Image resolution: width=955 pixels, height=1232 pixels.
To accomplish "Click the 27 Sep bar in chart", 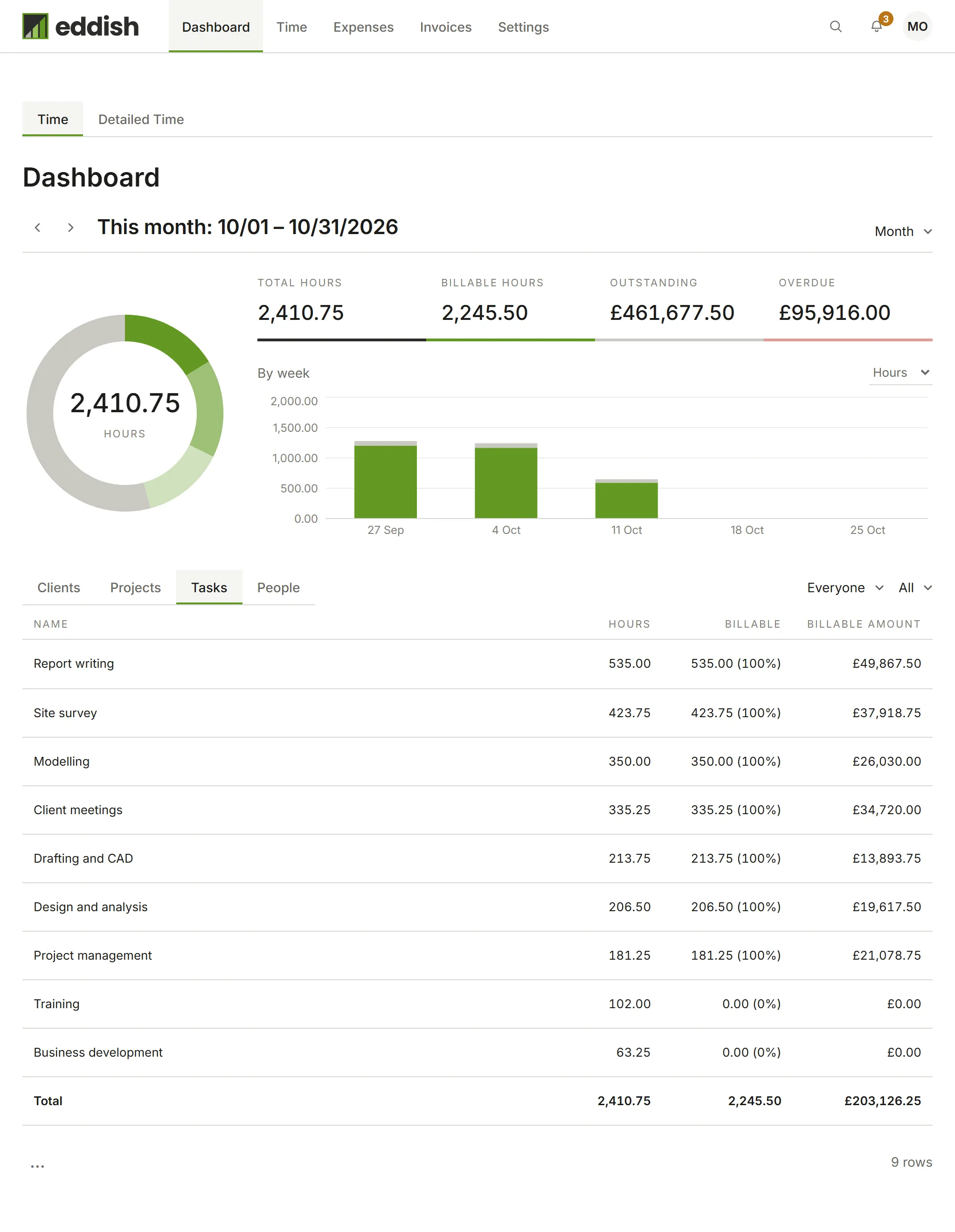I will (x=385, y=479).
